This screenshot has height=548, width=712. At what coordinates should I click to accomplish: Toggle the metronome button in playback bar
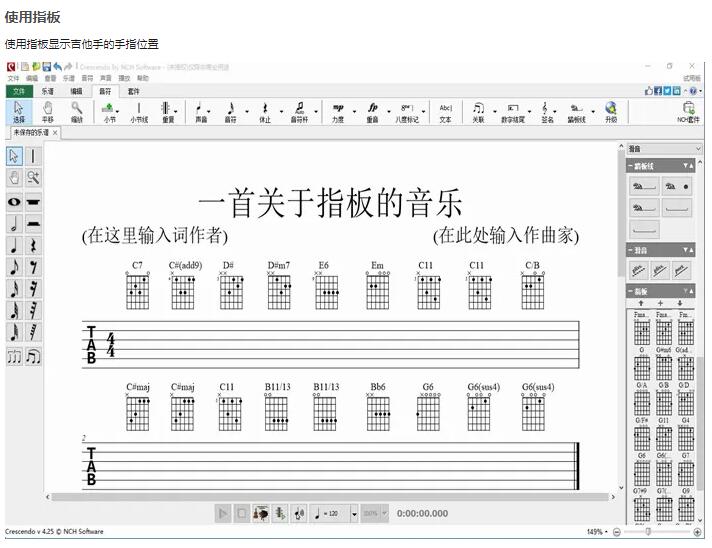(x=280, y=513)
